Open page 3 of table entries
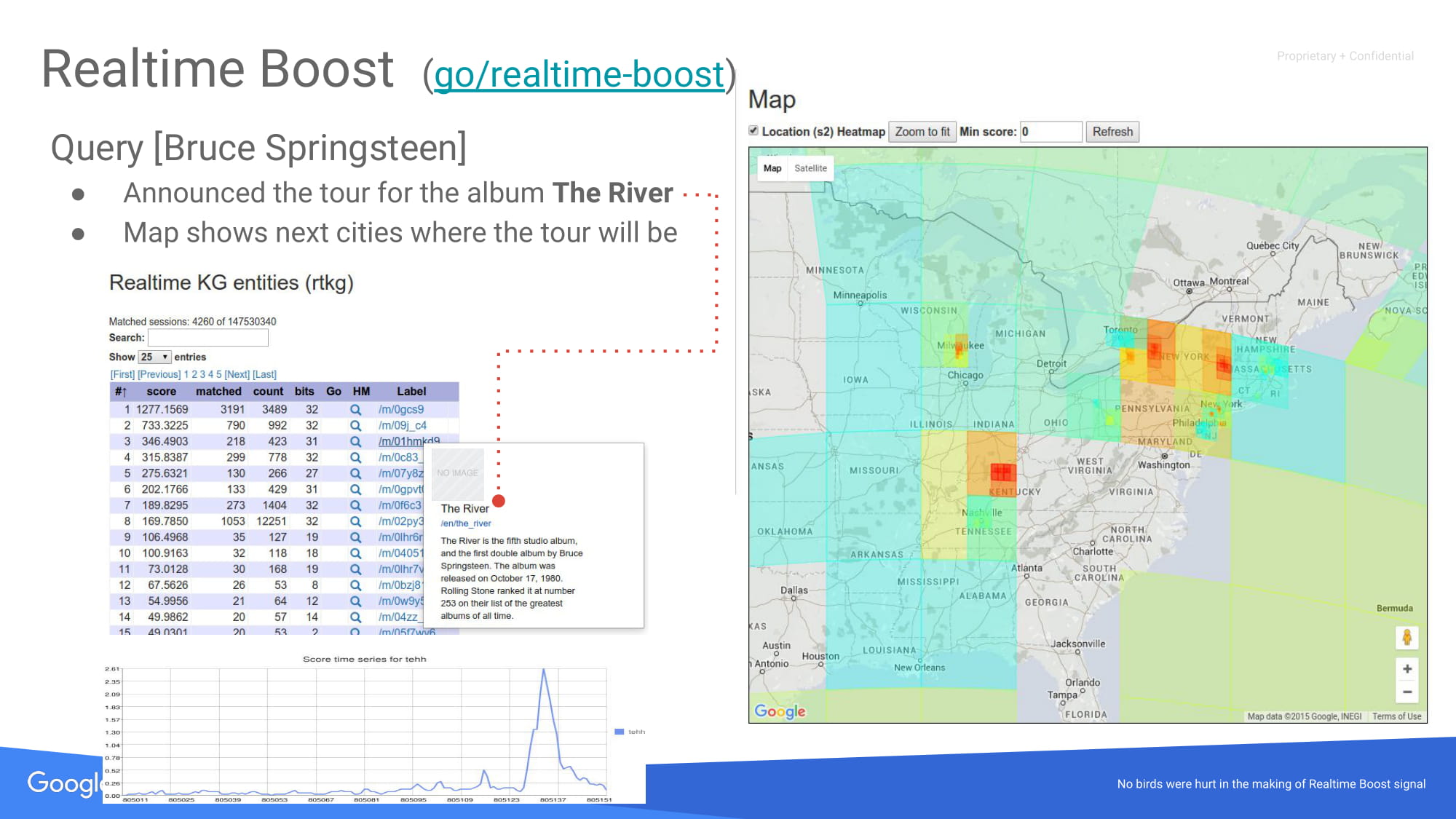Screen dimensions: 1456x819 pos(202,374)
